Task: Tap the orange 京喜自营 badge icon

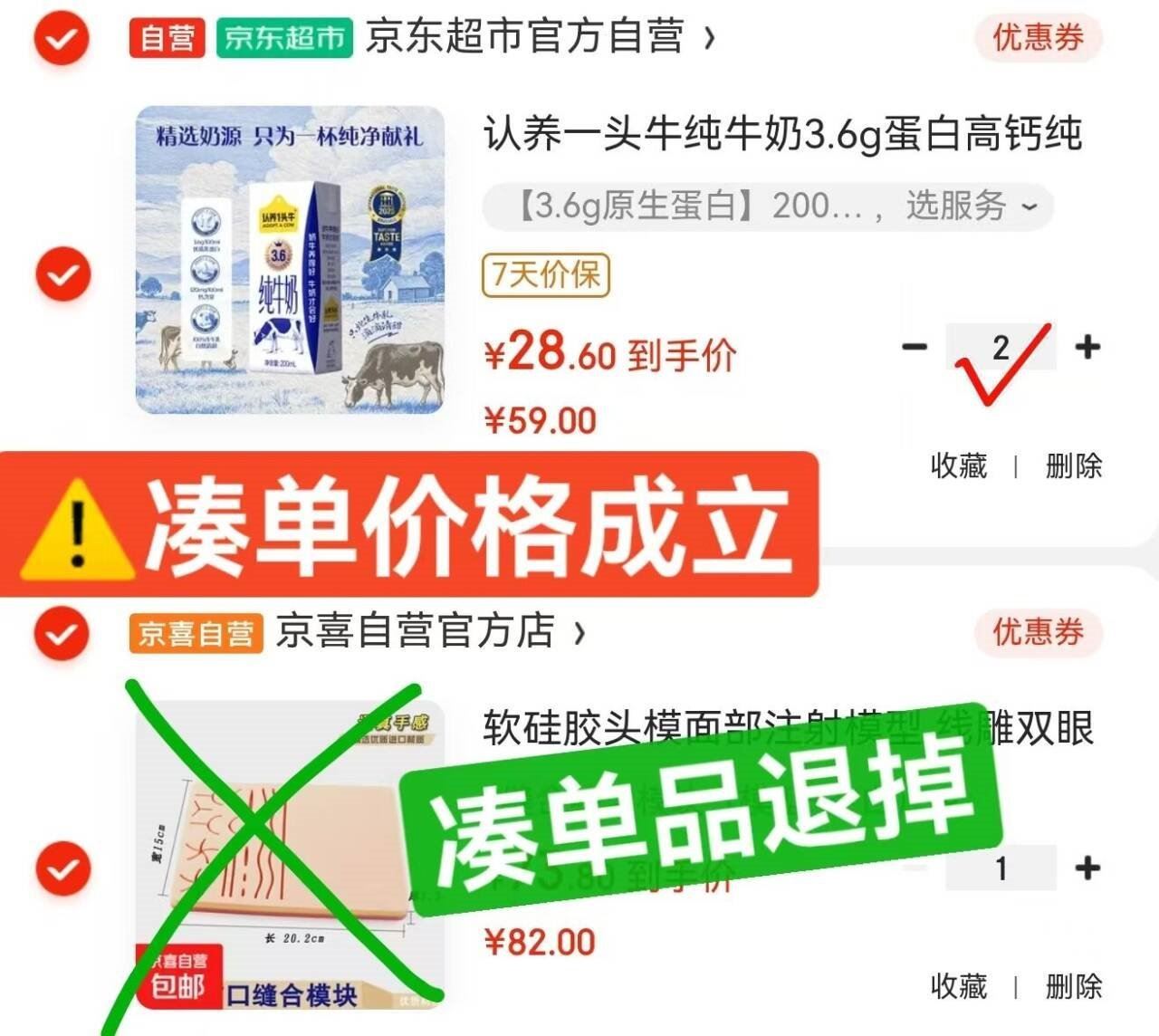Action: (196, 633)
